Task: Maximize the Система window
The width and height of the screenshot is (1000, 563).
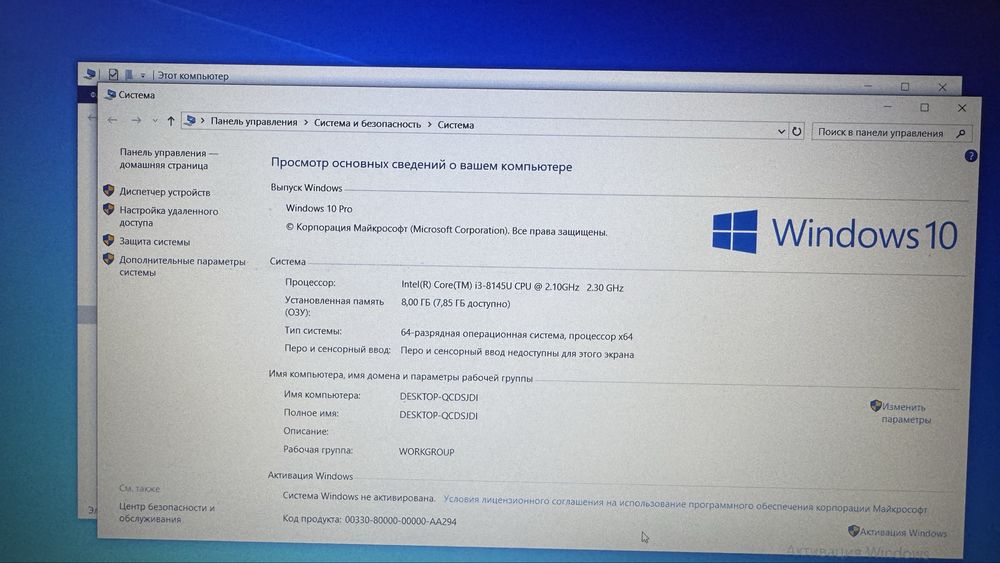Action: [924, 108]
